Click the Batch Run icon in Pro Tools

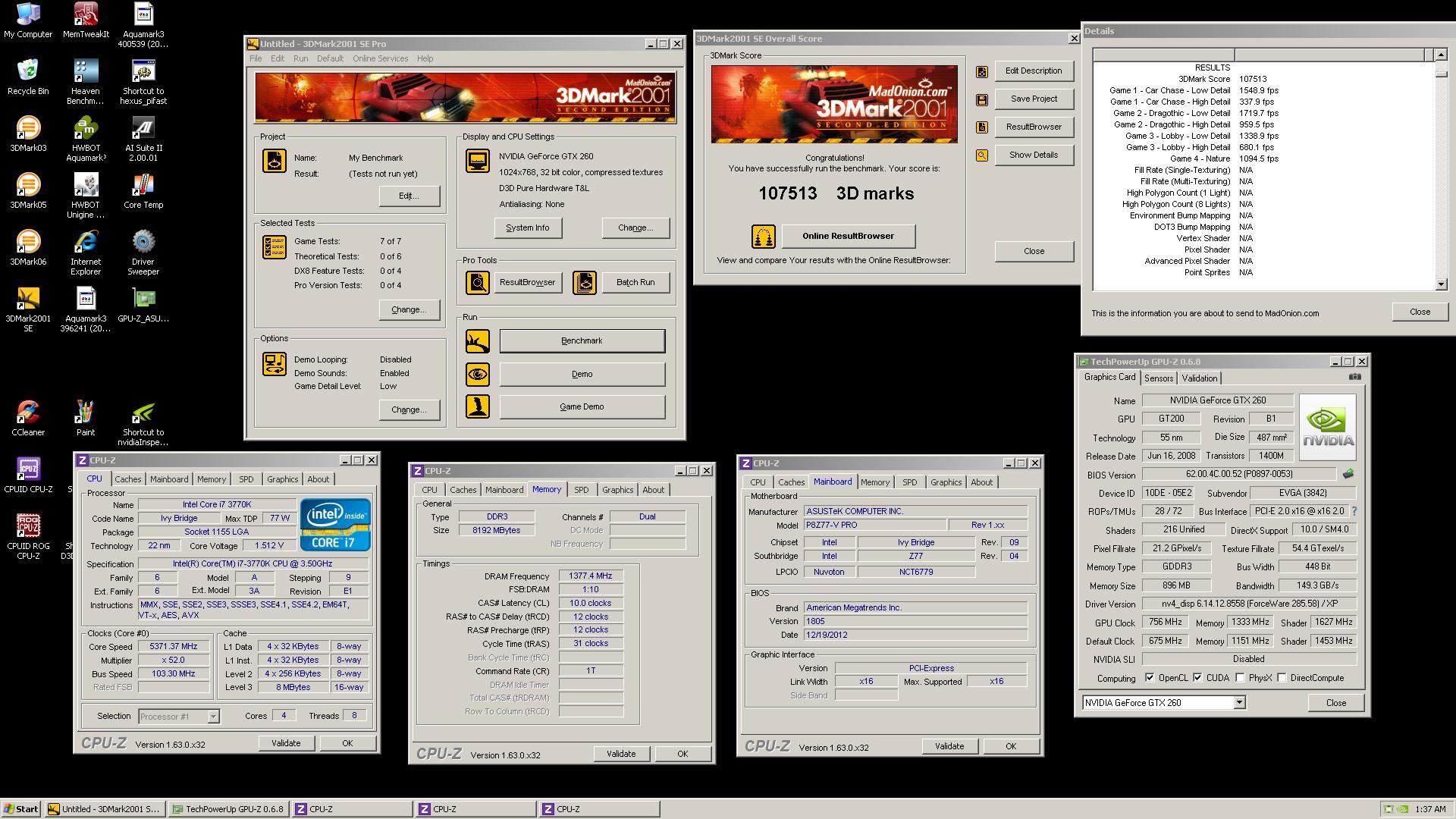pyautogui.click(x=585, y=283)
